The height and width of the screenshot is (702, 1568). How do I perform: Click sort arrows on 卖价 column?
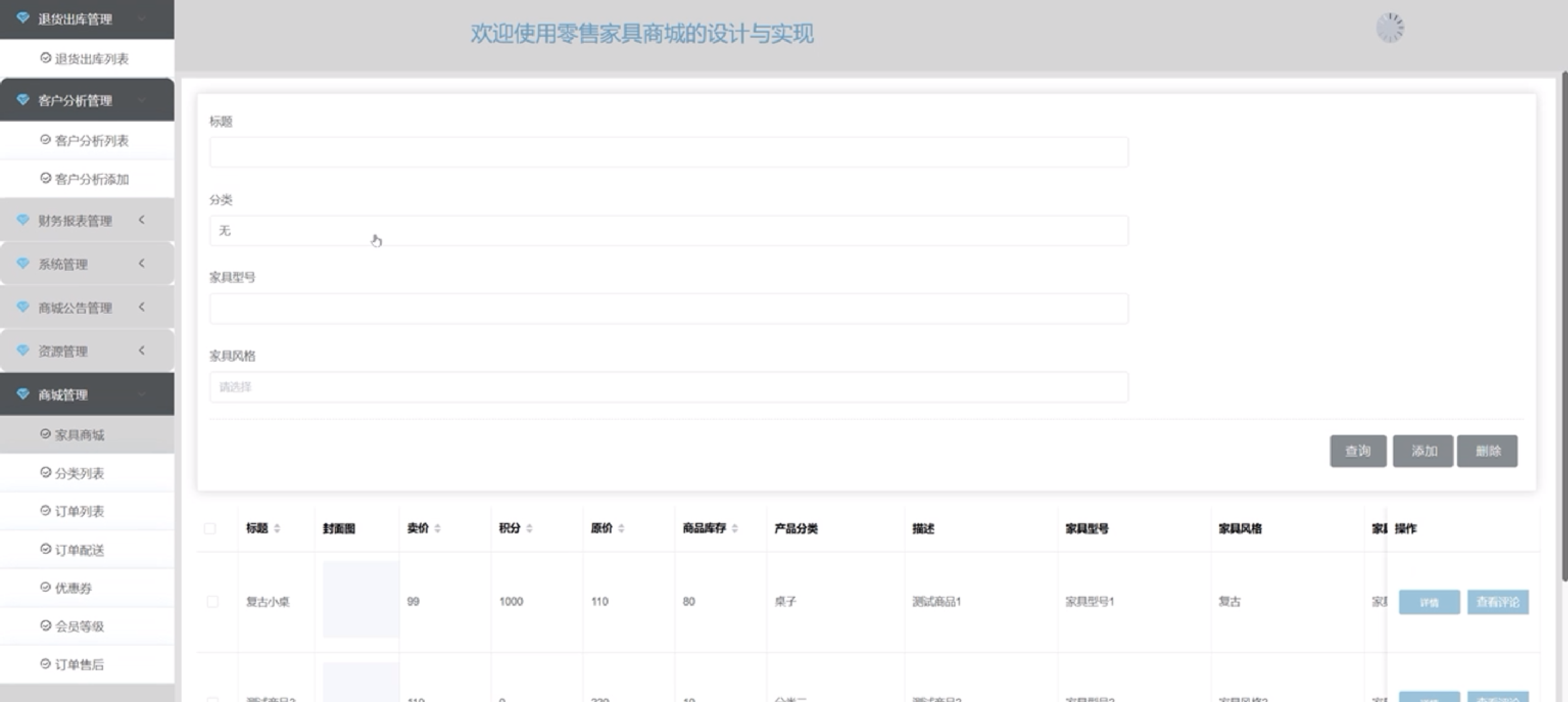(438, 528)
